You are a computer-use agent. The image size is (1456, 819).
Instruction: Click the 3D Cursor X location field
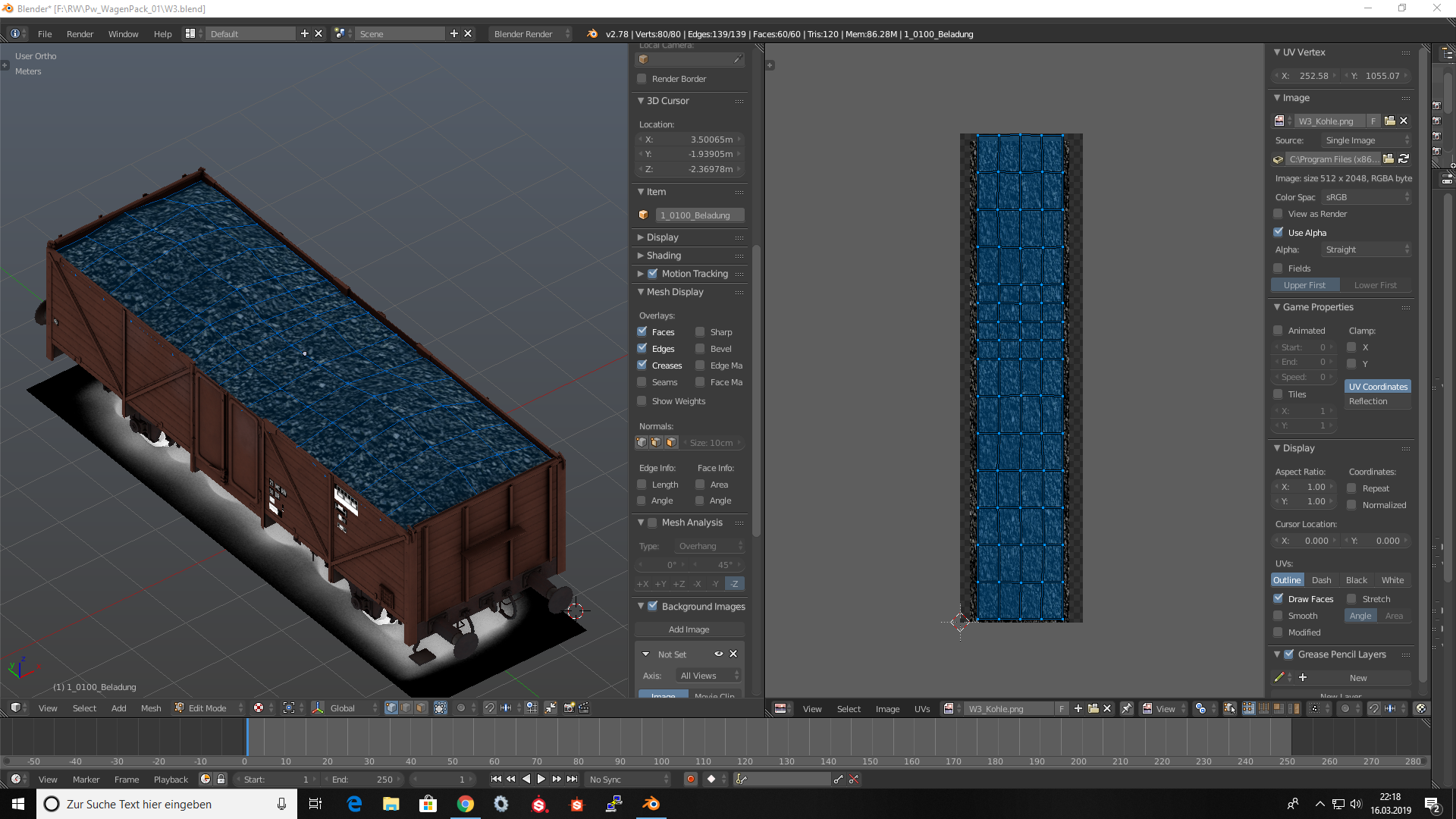pos(690,140)
